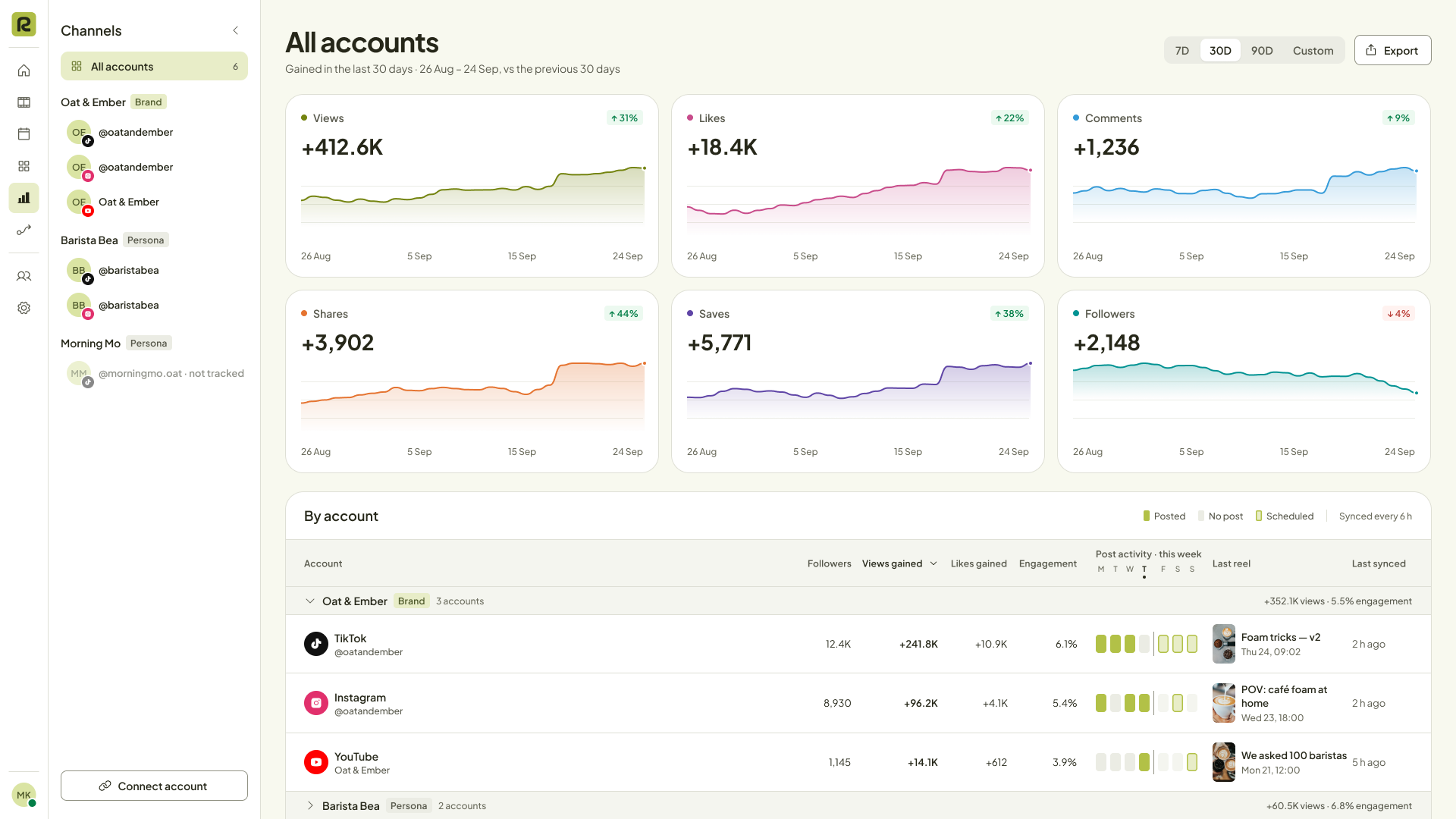1456x819 pixels.
Task: Select All accounts in Channels
Action: point(154,66)
